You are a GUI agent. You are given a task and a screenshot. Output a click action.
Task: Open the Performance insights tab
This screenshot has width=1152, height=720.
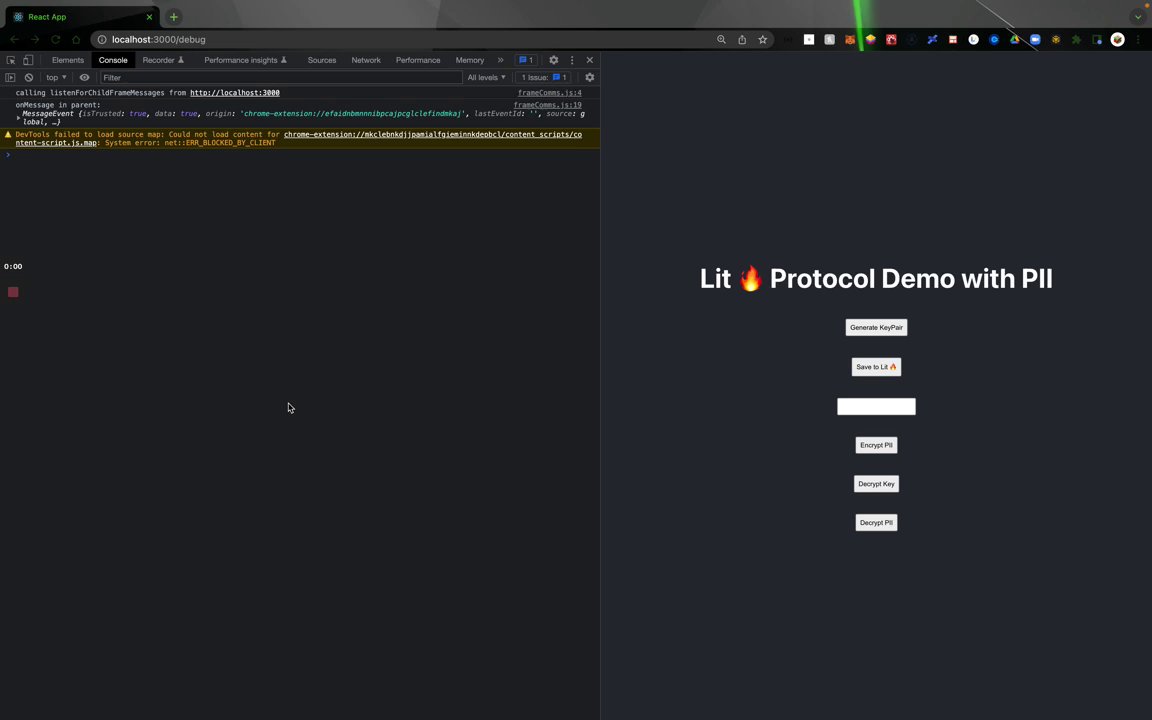click(245, 60)
